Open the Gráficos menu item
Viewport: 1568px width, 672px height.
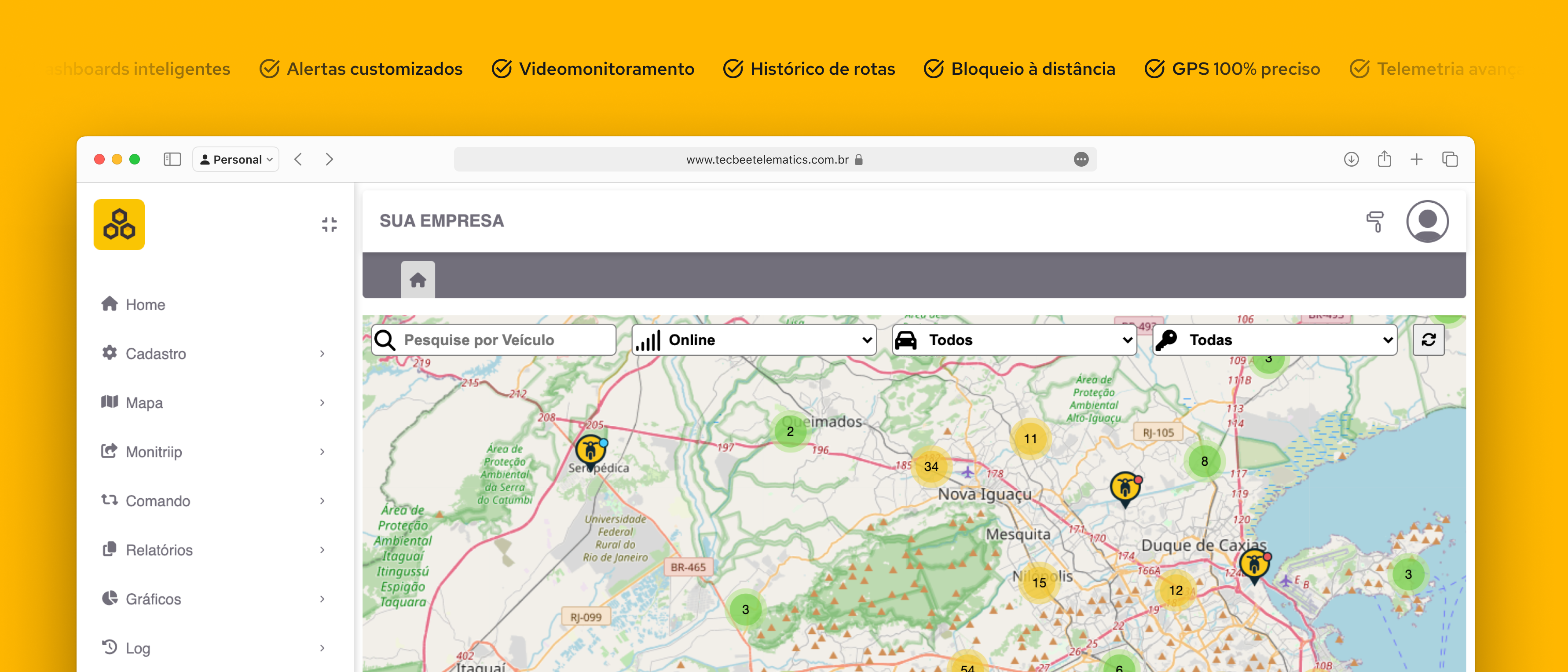[x=213, y=599]
